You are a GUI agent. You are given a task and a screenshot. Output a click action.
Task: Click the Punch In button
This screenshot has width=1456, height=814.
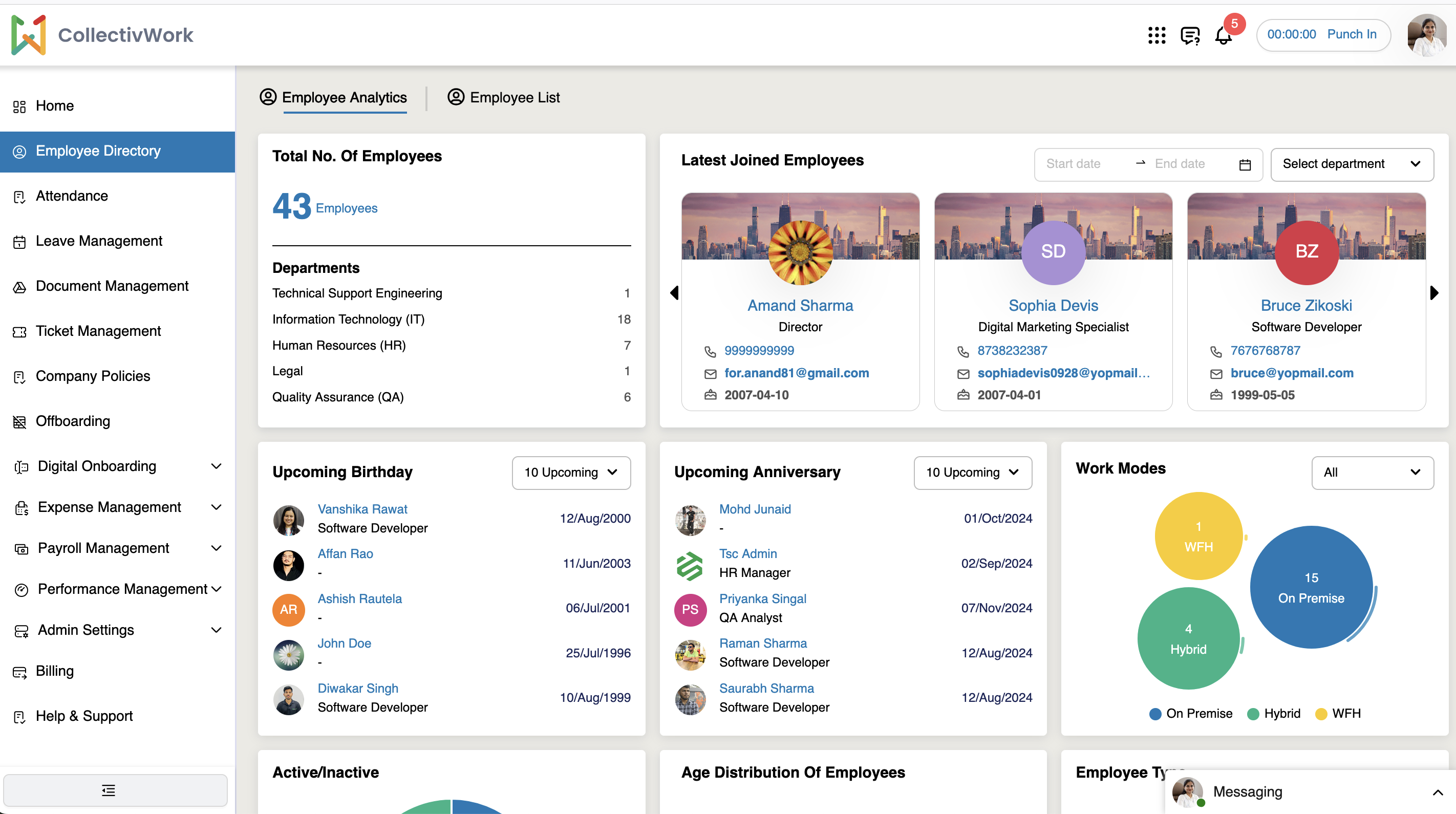coord(1352,34)
